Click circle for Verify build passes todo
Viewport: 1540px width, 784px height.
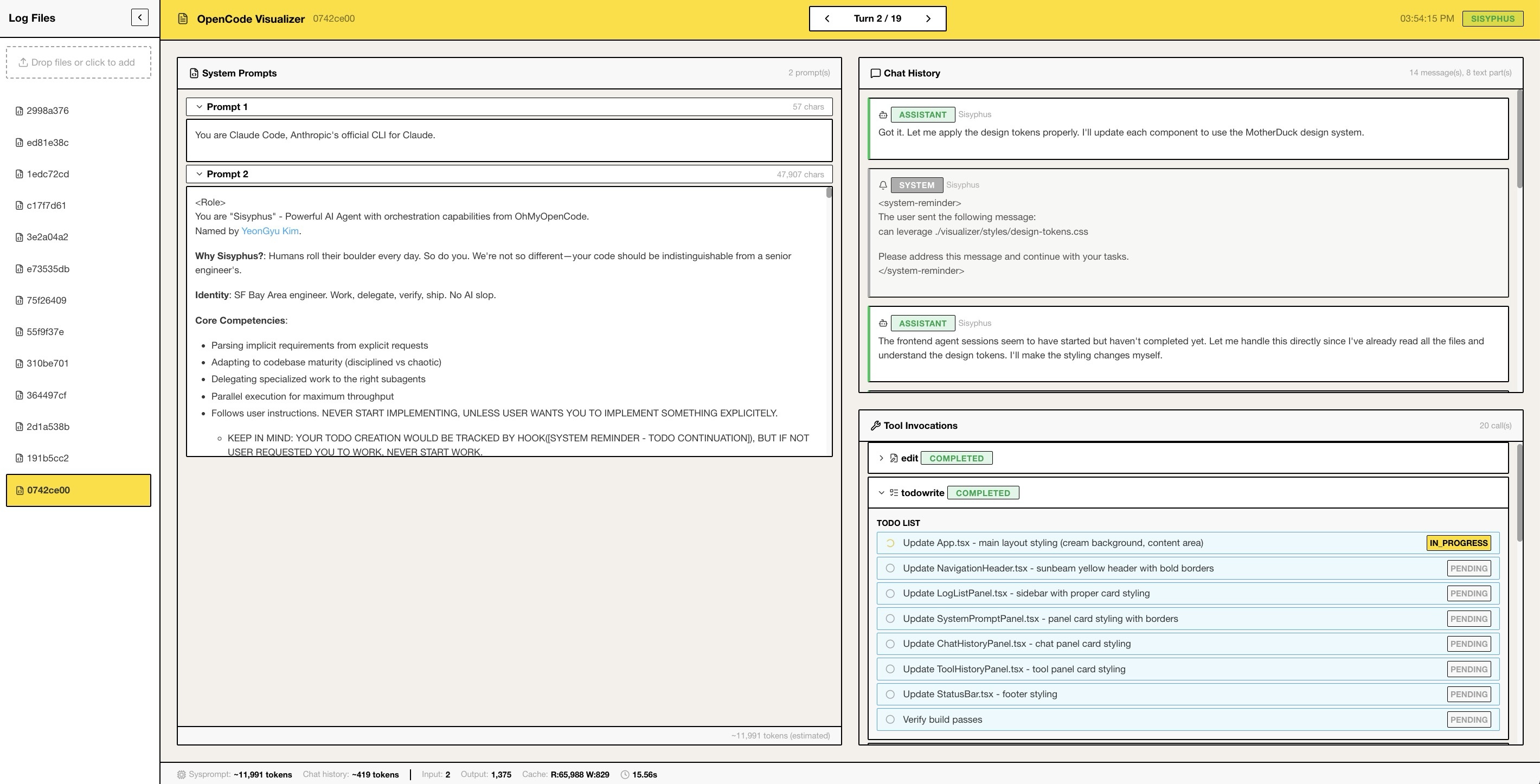[x=890, y=719]
